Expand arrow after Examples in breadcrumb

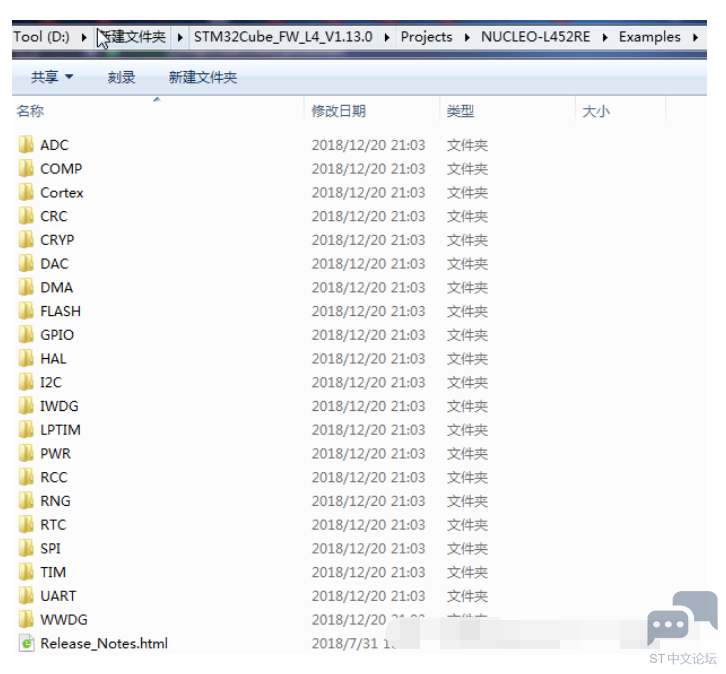pos(695,37)
